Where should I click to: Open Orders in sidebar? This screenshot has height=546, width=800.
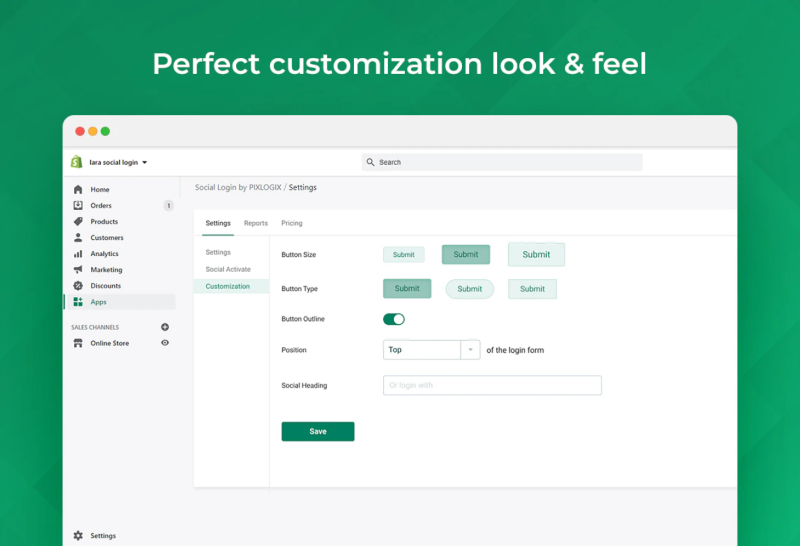coord(101,205)
